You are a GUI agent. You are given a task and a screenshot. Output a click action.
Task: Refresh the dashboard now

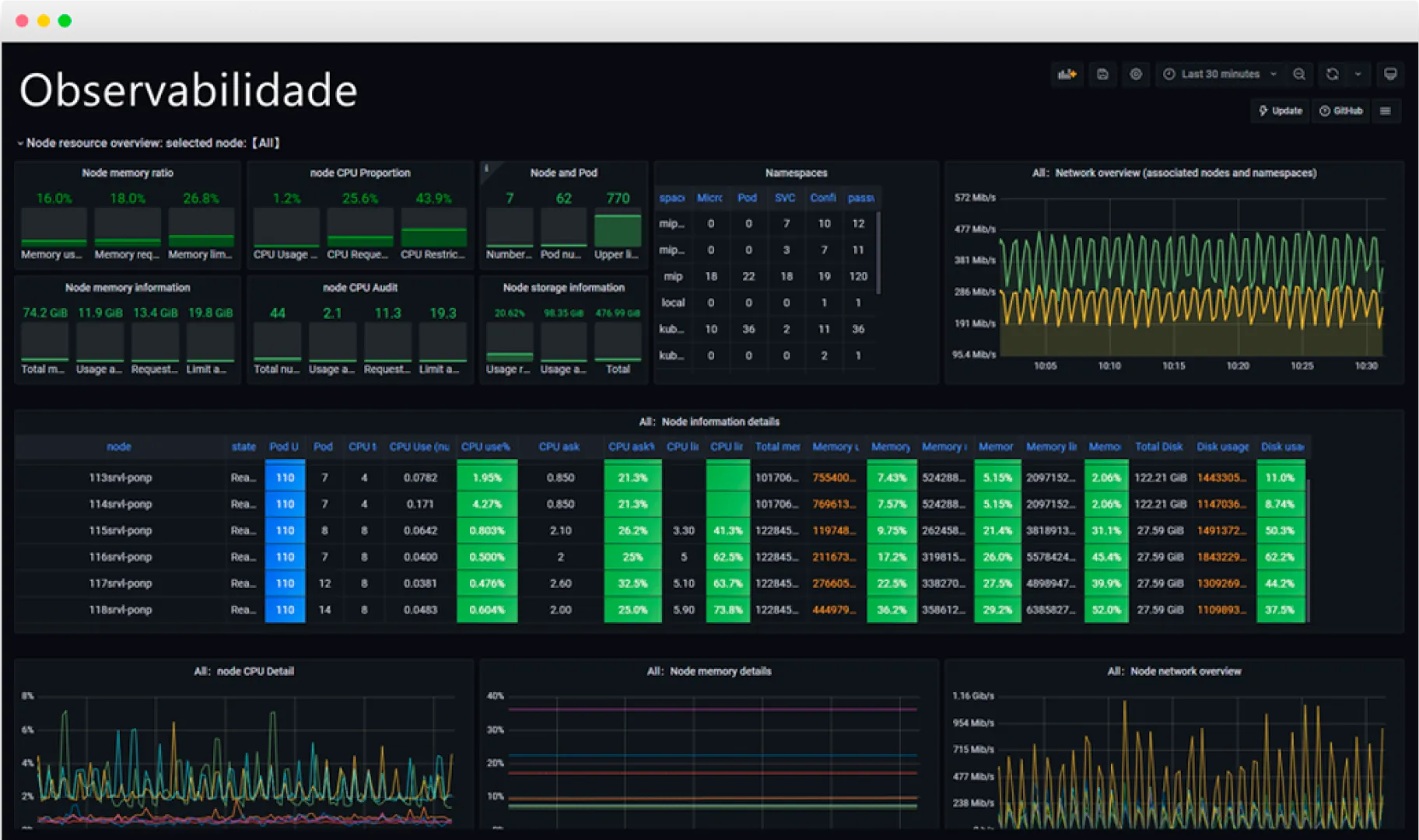point(1333,75)
